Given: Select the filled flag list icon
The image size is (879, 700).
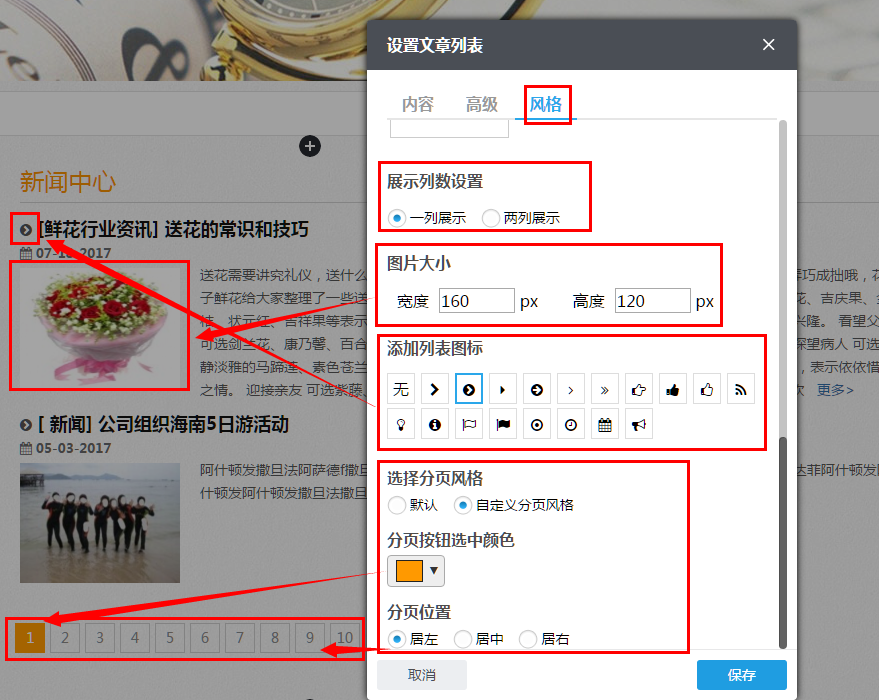Looking at the screenshot, I should 502,423.
